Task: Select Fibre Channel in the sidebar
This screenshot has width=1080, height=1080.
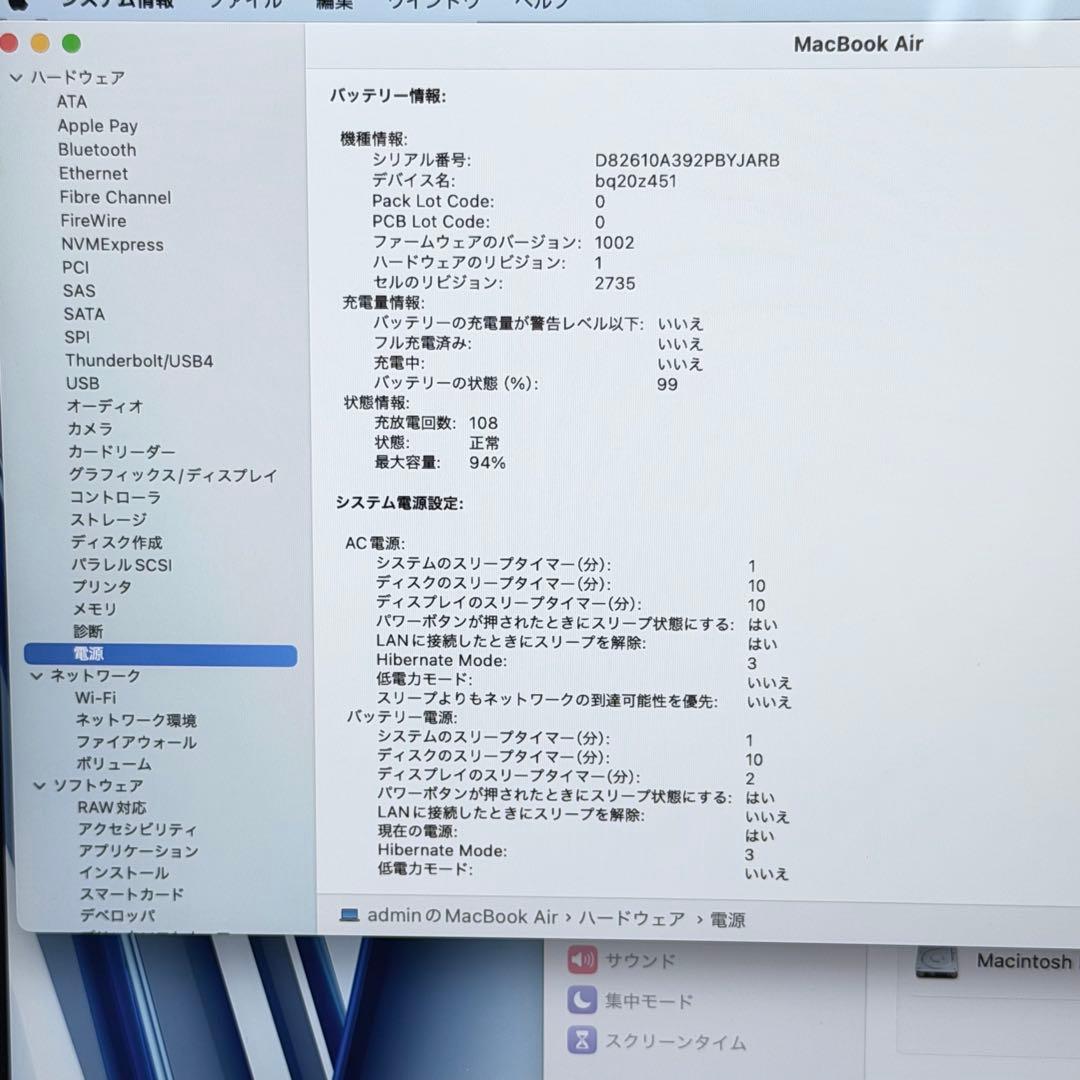Action: [115, 197]
